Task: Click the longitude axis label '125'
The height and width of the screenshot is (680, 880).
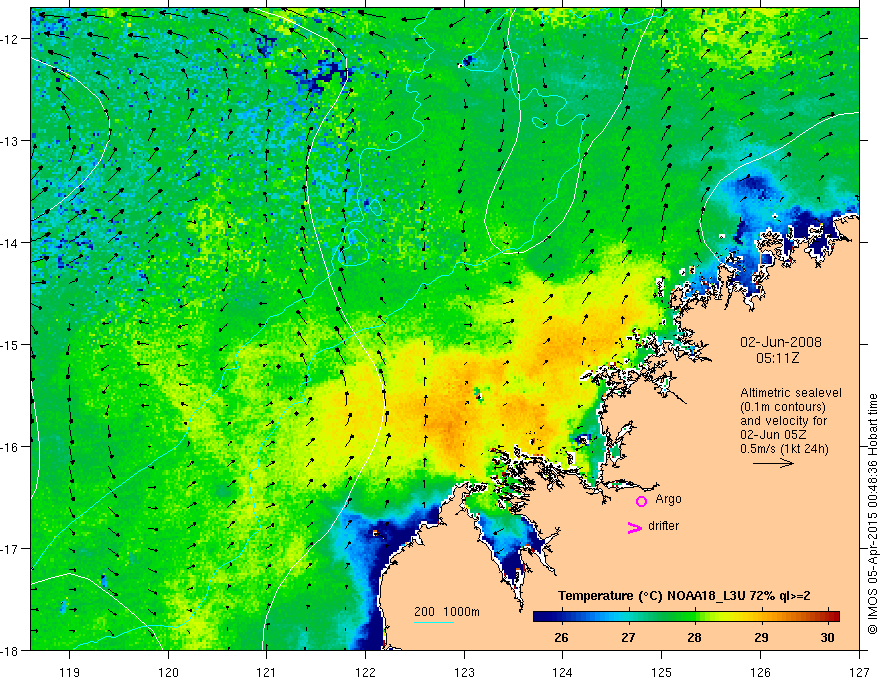Action: coord(662,672)
